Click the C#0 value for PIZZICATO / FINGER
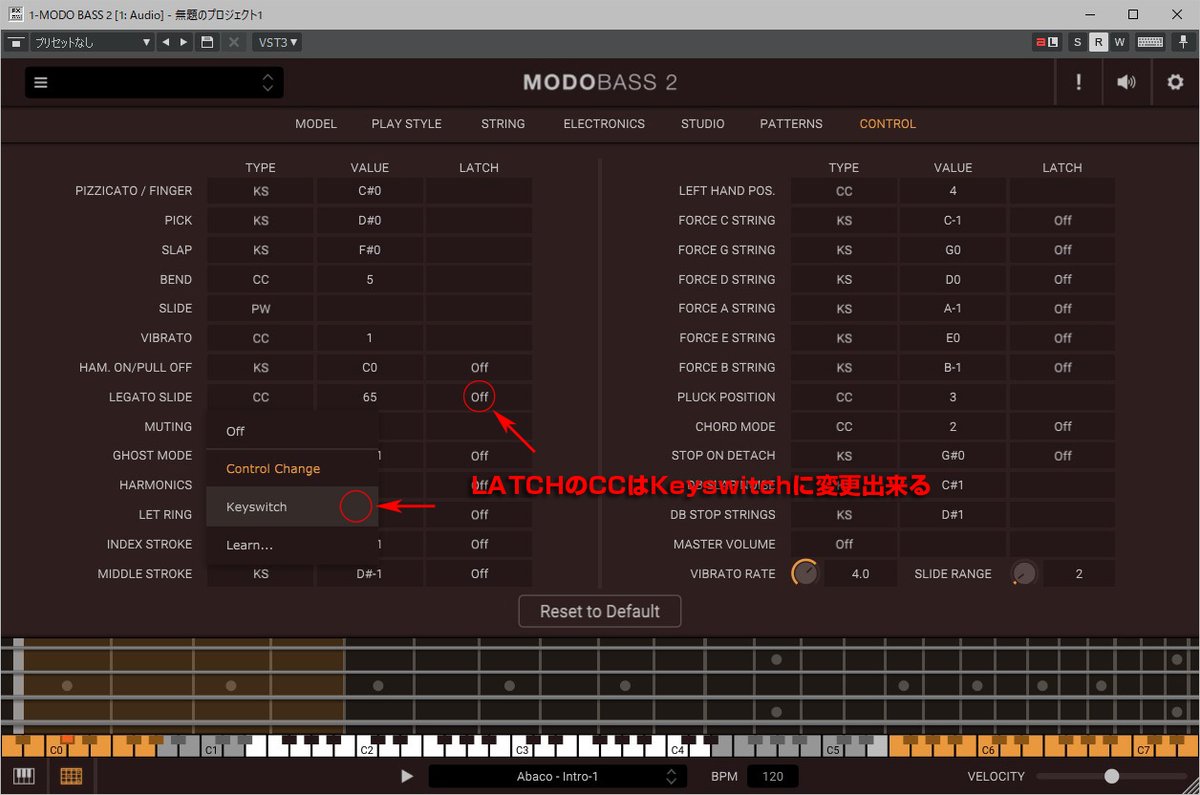 [x=369, y=191]
